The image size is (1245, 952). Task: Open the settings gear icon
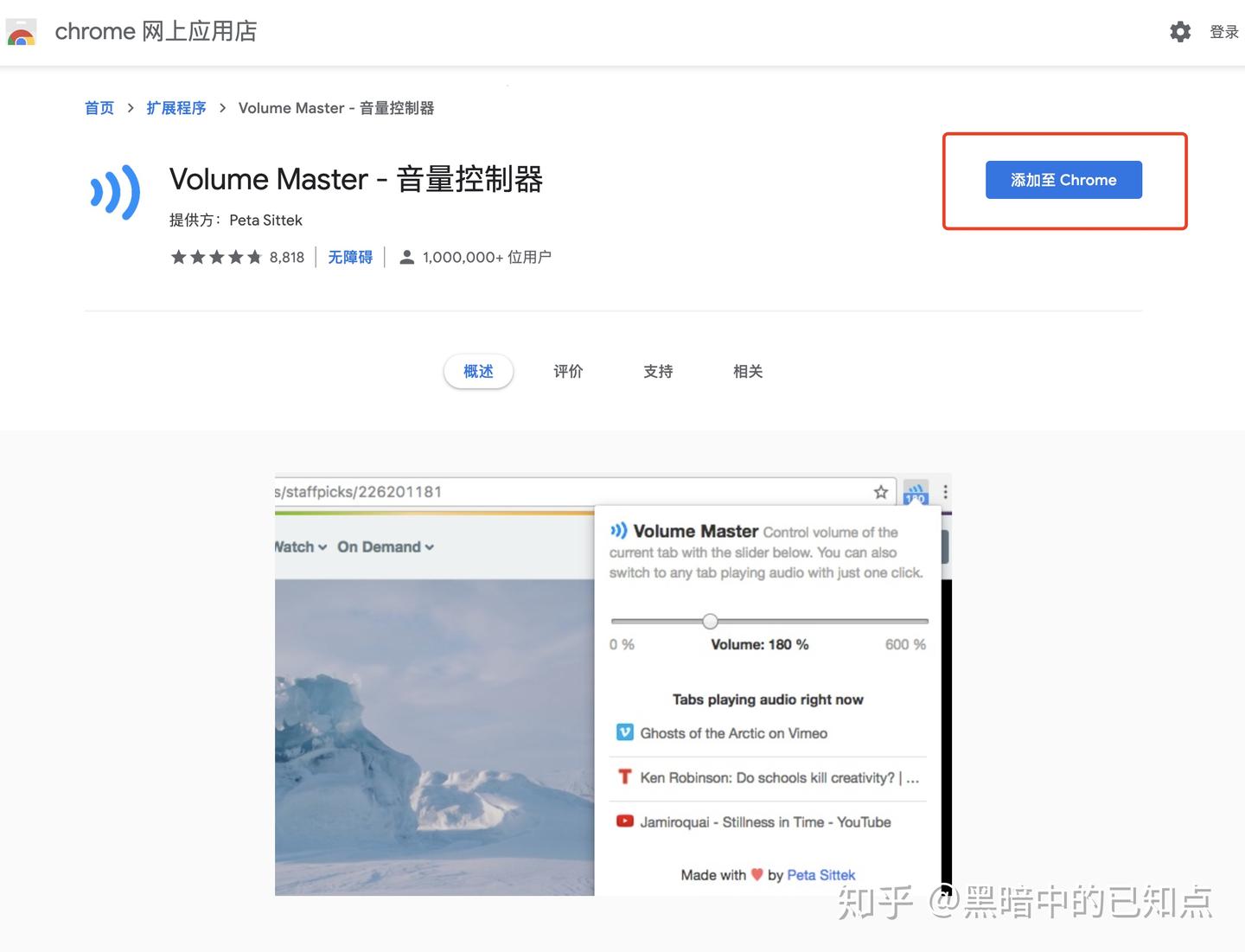(1180, 32)
